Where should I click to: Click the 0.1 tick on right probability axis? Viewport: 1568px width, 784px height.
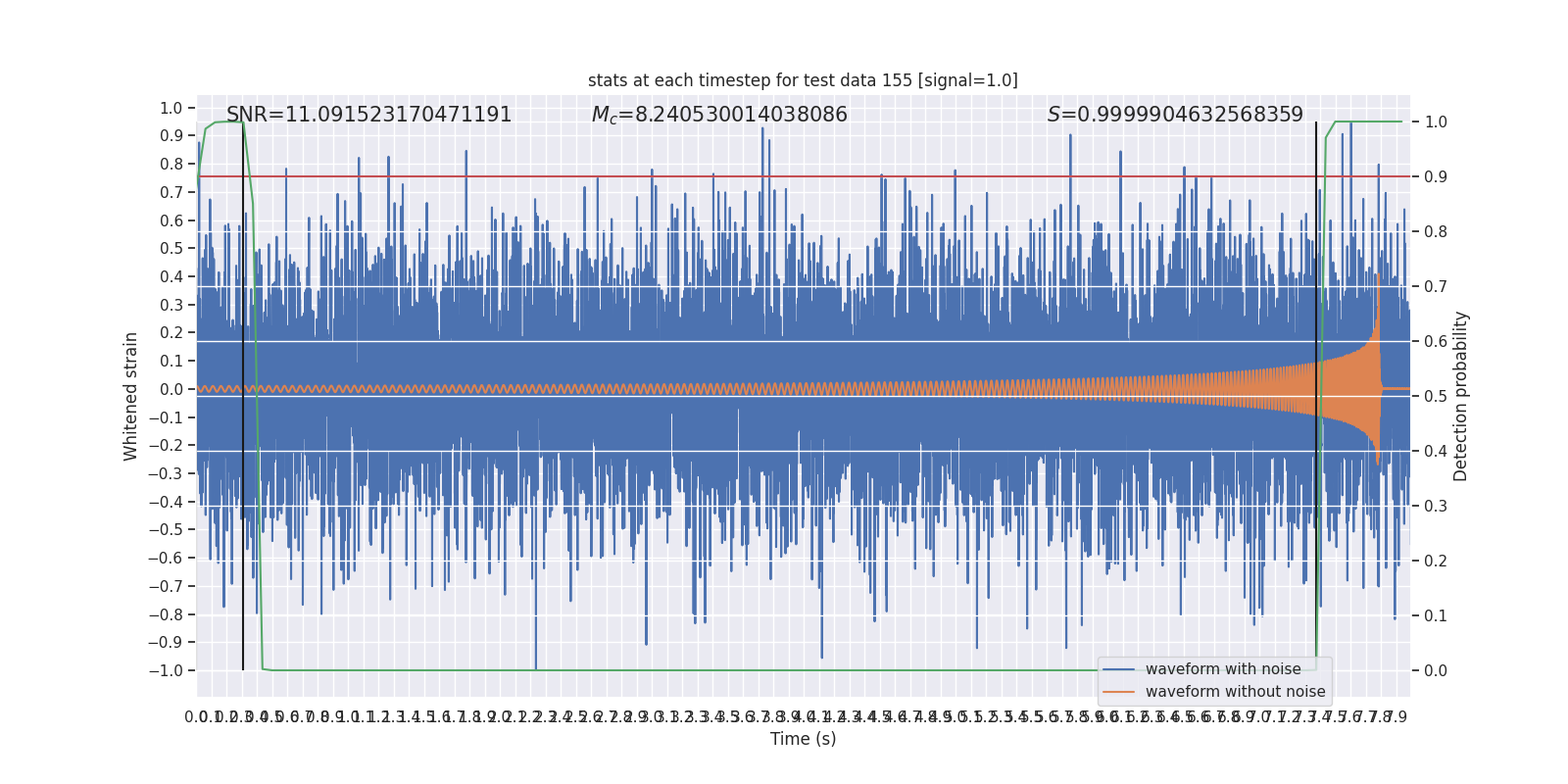1436,615
